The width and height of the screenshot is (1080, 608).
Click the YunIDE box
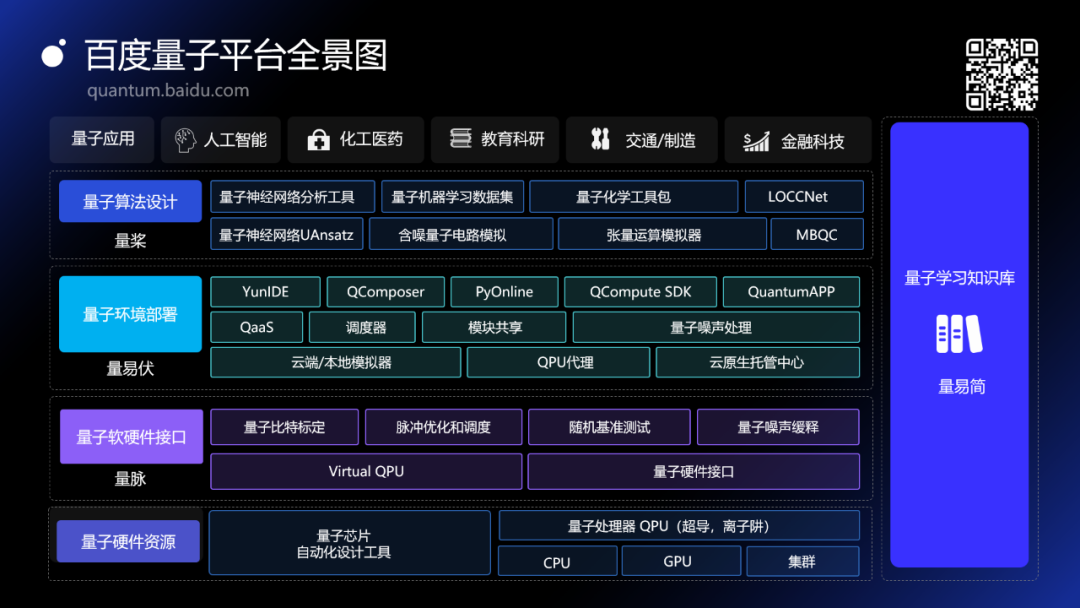265,292
